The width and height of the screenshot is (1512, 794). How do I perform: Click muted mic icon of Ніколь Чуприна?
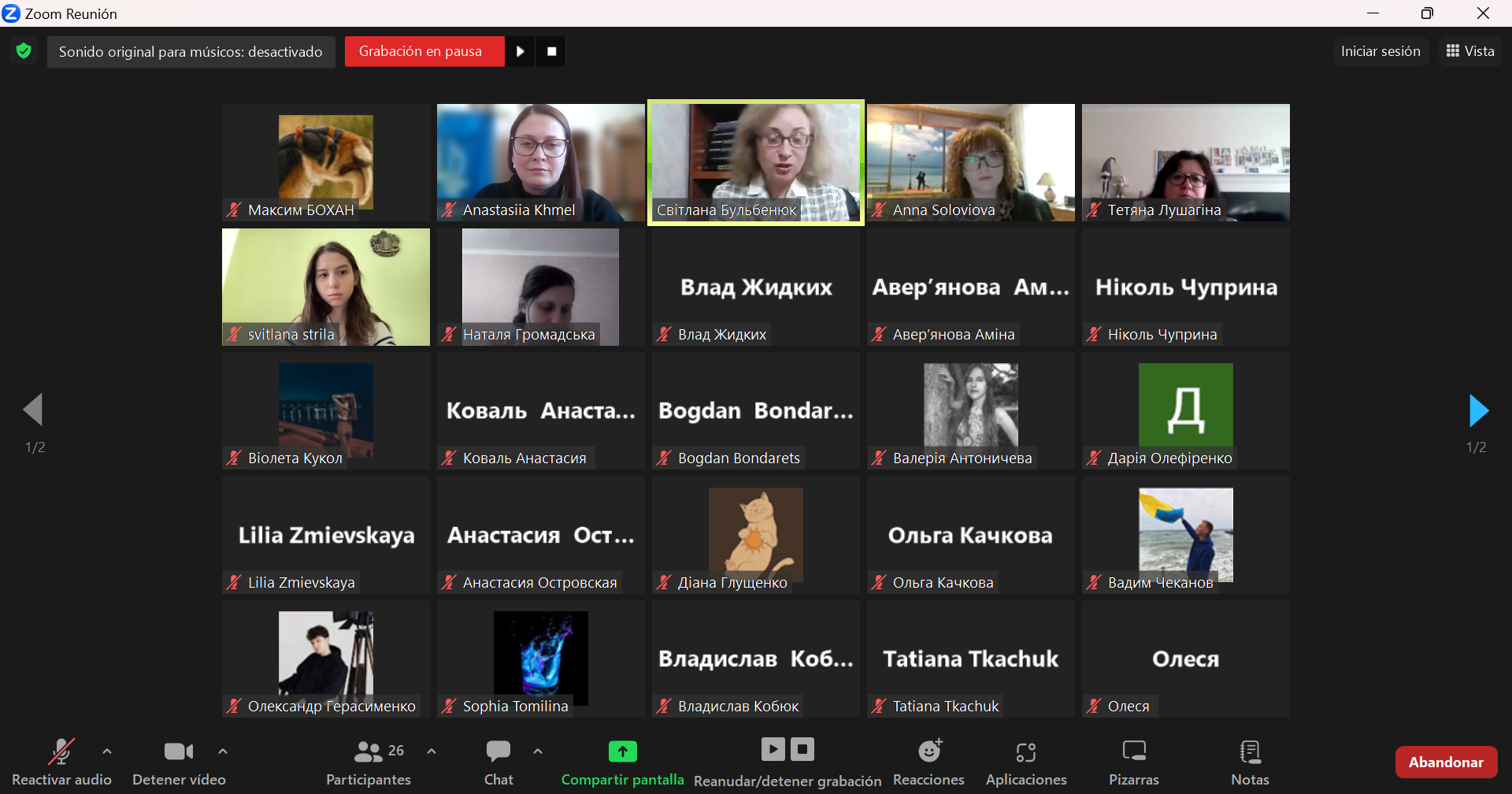click(x=1095, y=335)
